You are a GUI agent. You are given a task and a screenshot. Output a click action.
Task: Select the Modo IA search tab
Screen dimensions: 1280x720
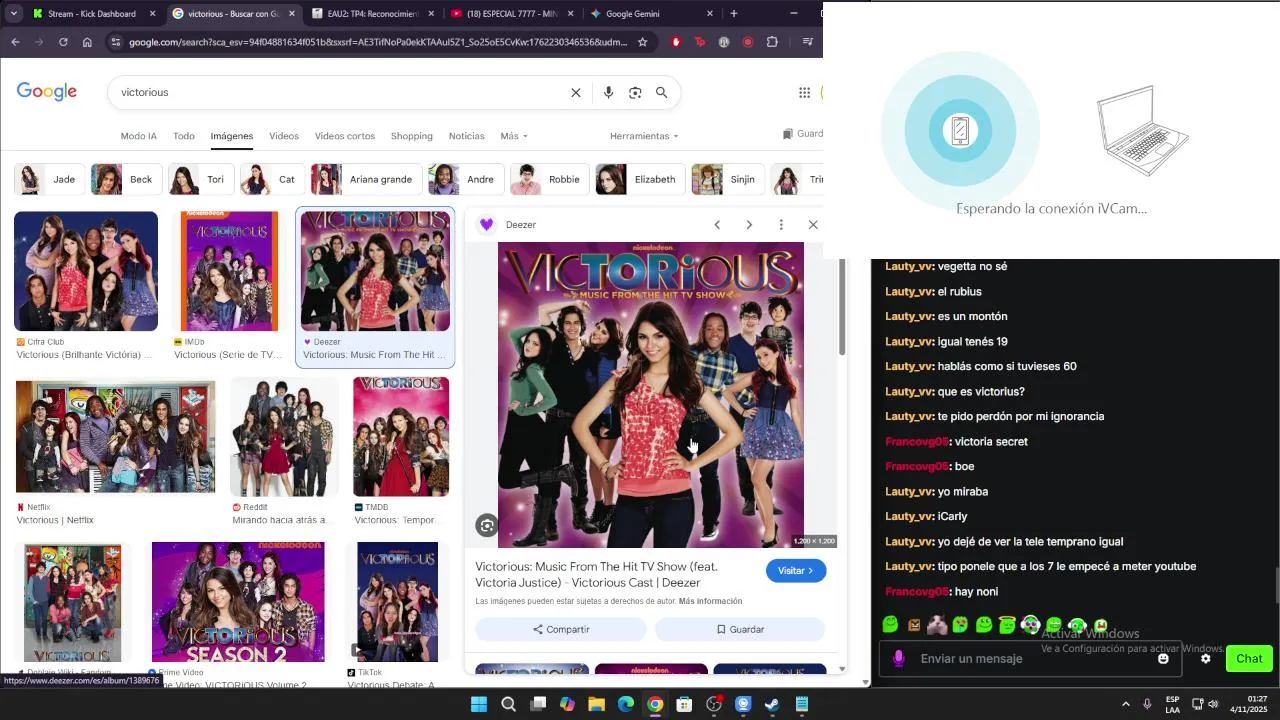point(138,136)
